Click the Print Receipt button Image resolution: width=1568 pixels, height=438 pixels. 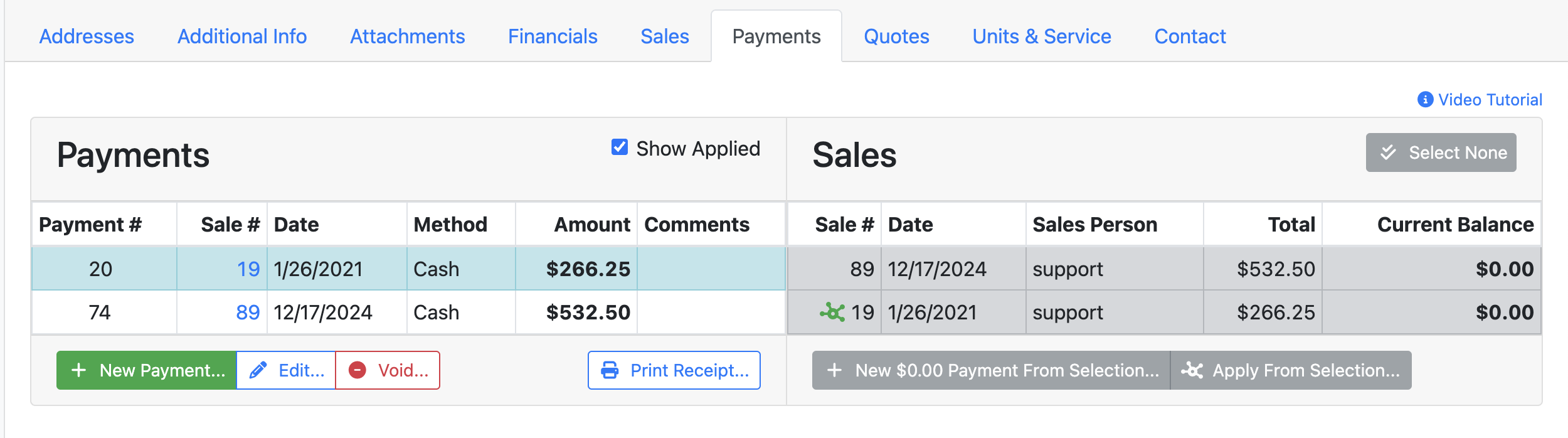[674, 370]
